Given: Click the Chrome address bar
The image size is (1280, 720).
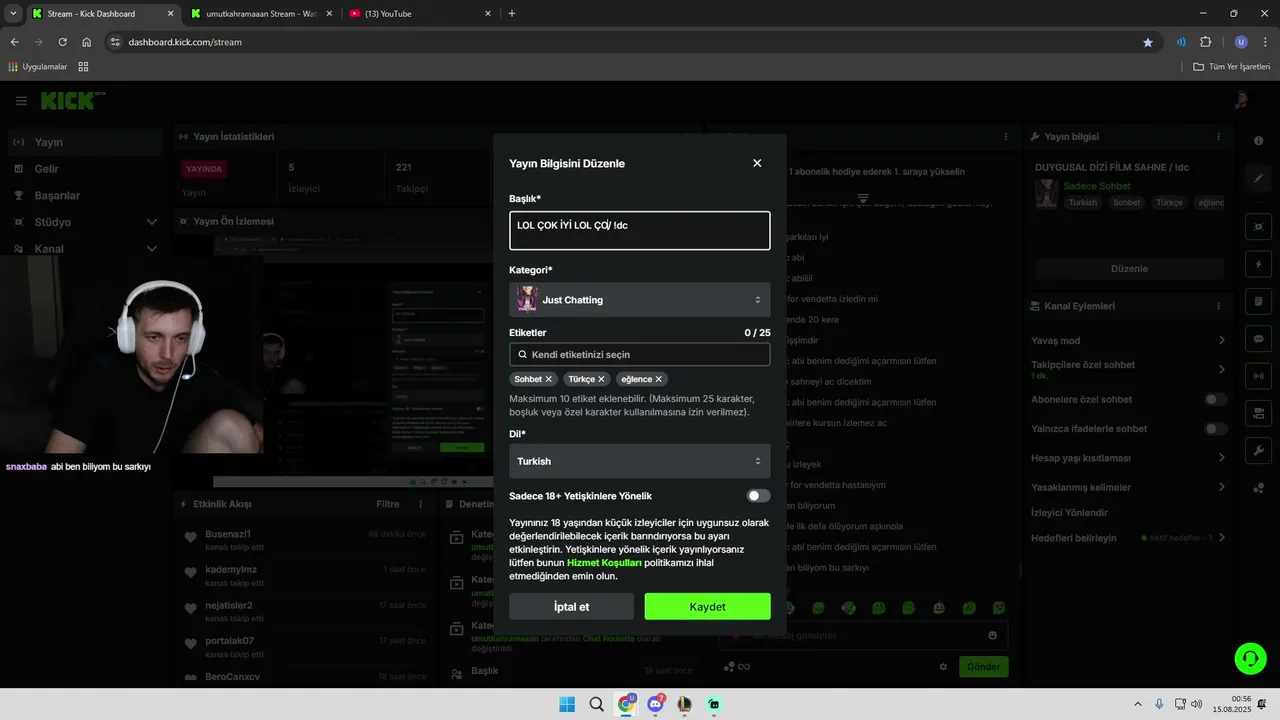Looking at the screenshot, I should coord(630,42).
